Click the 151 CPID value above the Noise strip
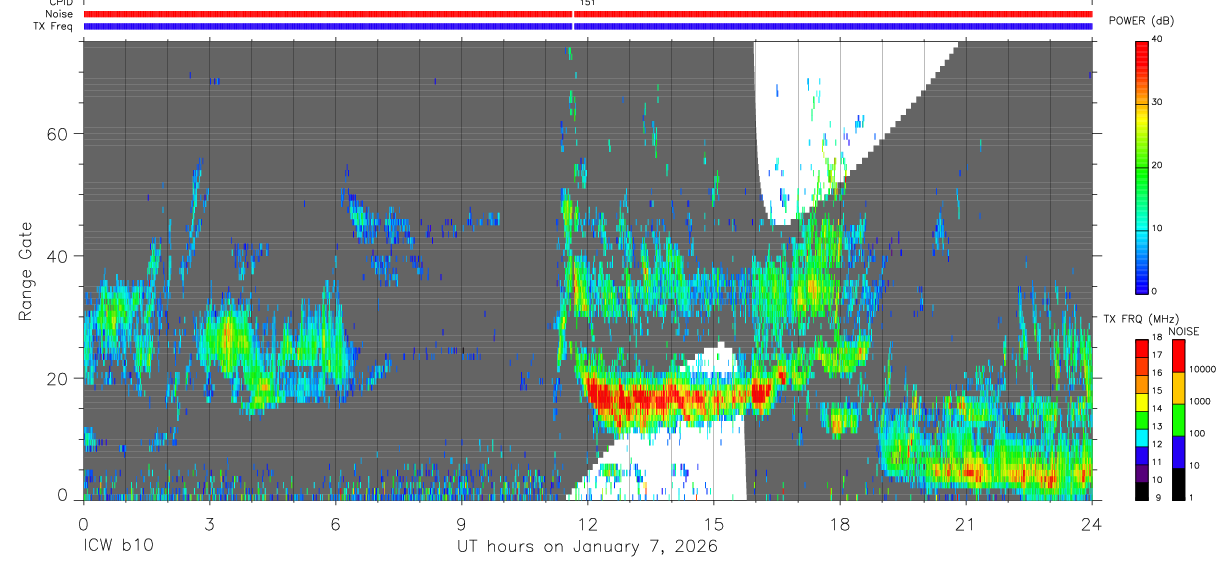This screenshot has width=1228, height=567. click(x=587, y=4)
